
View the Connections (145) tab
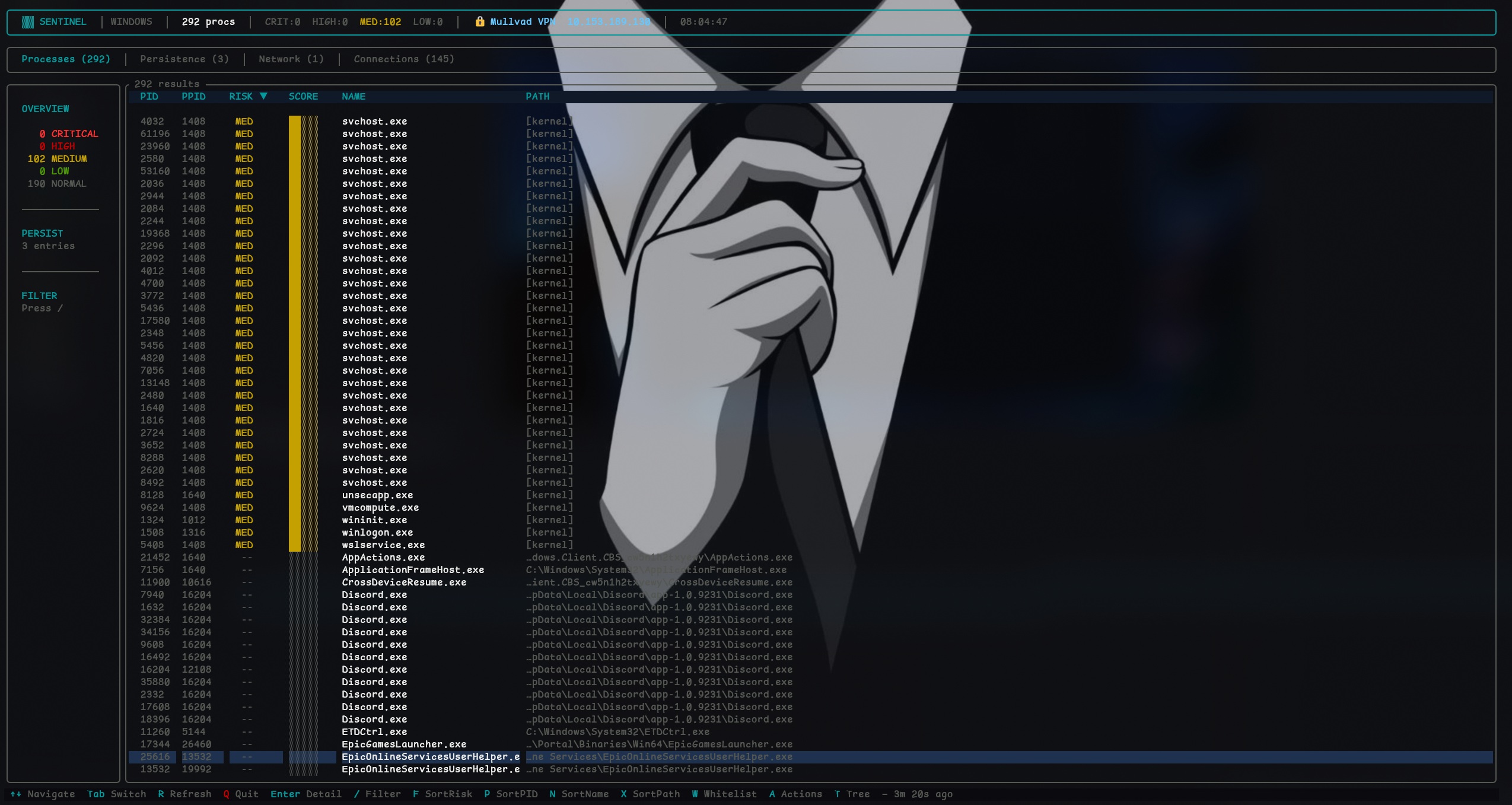(x=404, y=59)
